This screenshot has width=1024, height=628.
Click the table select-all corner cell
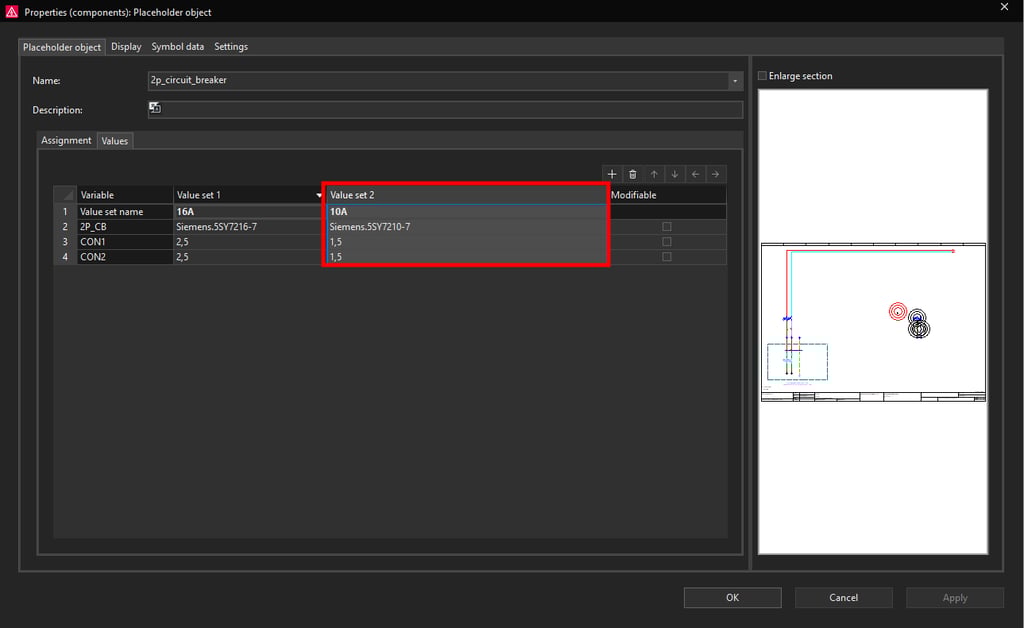coord(65,195)
